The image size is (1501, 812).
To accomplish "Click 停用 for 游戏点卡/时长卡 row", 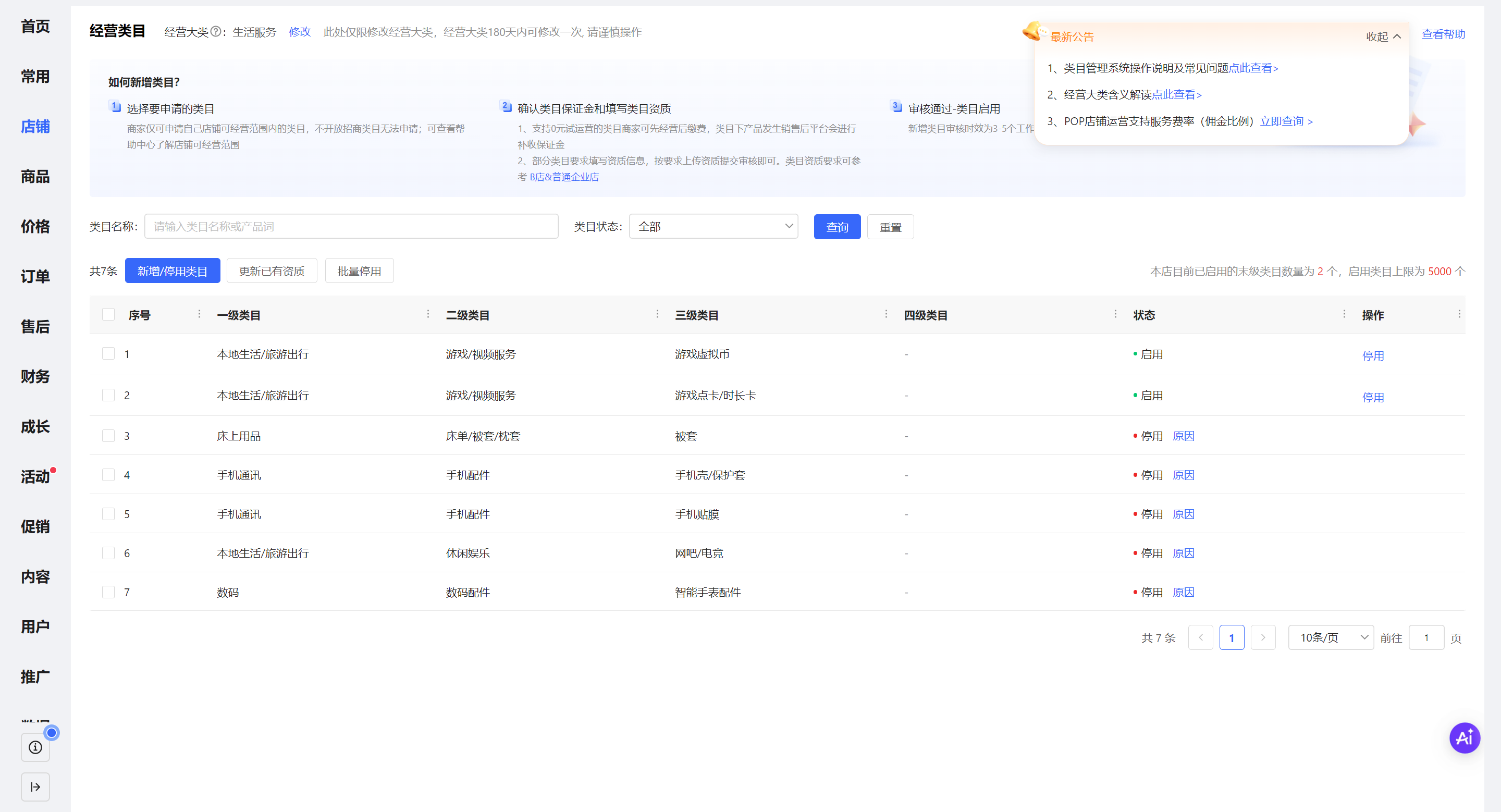I will (x=1372, y=397).
